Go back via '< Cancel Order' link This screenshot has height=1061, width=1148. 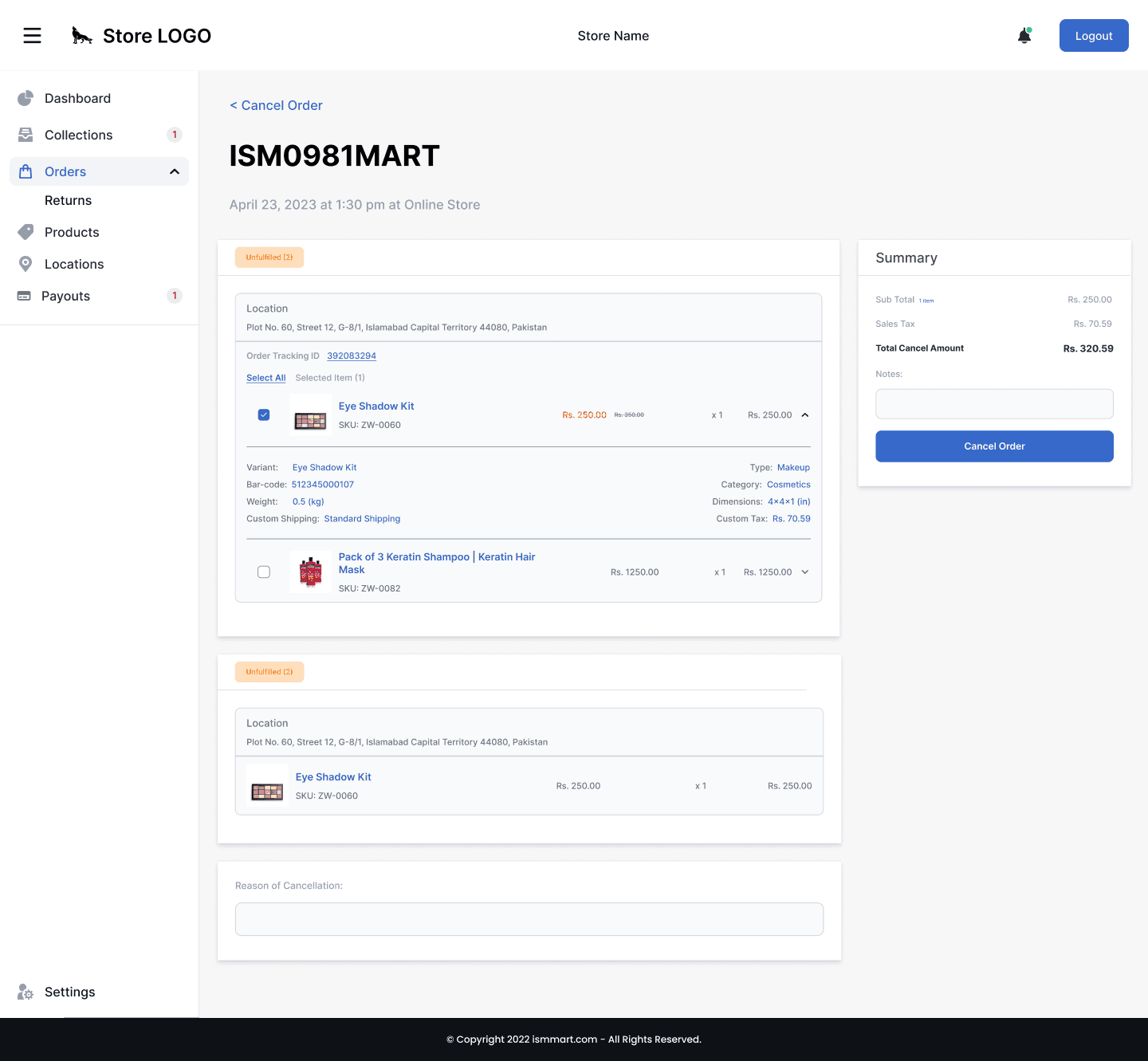tap(276, 105)
